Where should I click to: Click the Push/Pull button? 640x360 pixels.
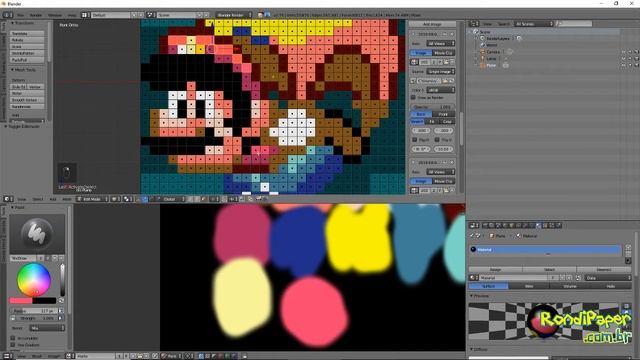point(27,60)
